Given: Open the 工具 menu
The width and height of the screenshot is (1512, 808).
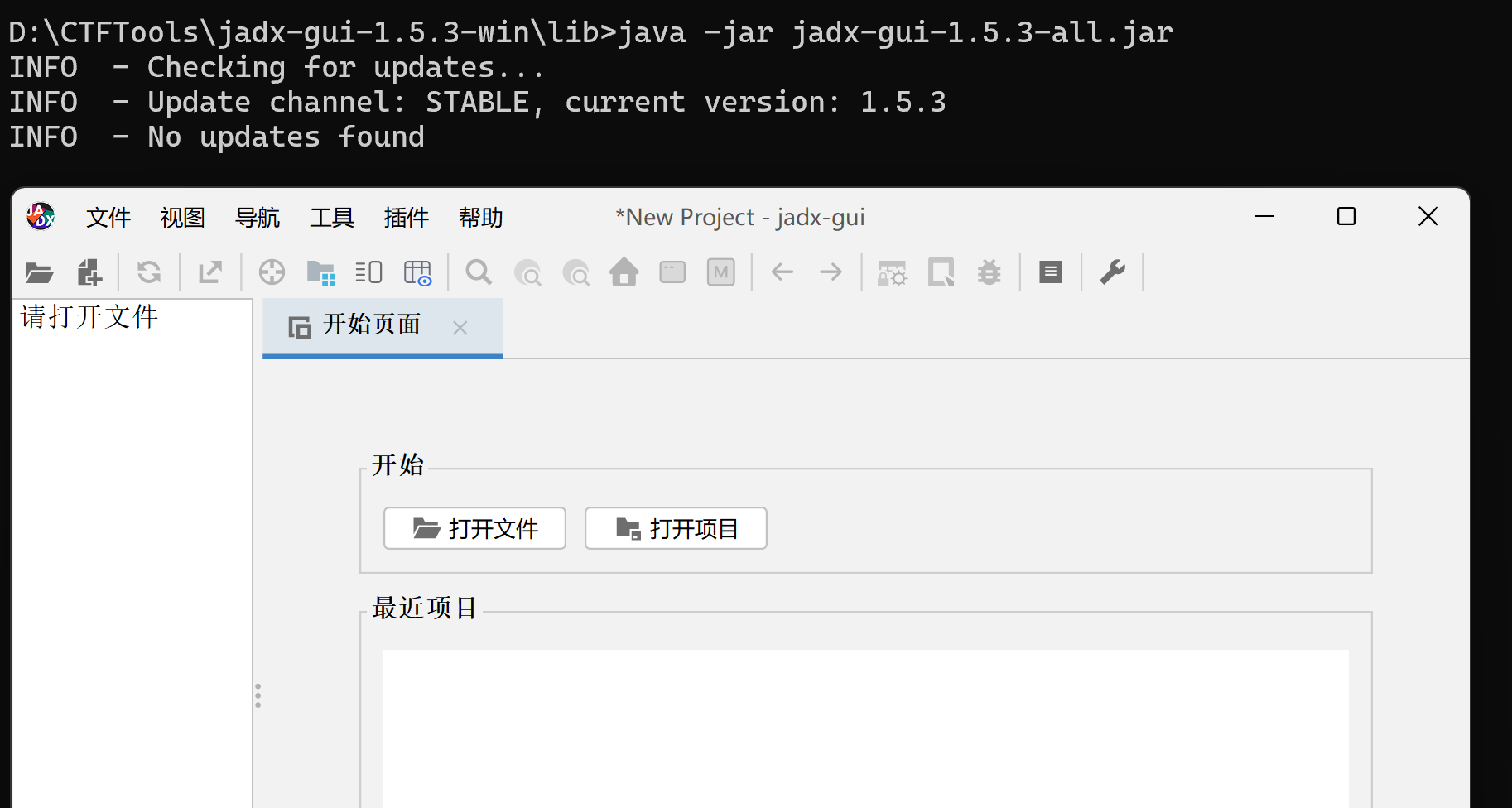Looking at the screenshot, I should coord(332,218).
